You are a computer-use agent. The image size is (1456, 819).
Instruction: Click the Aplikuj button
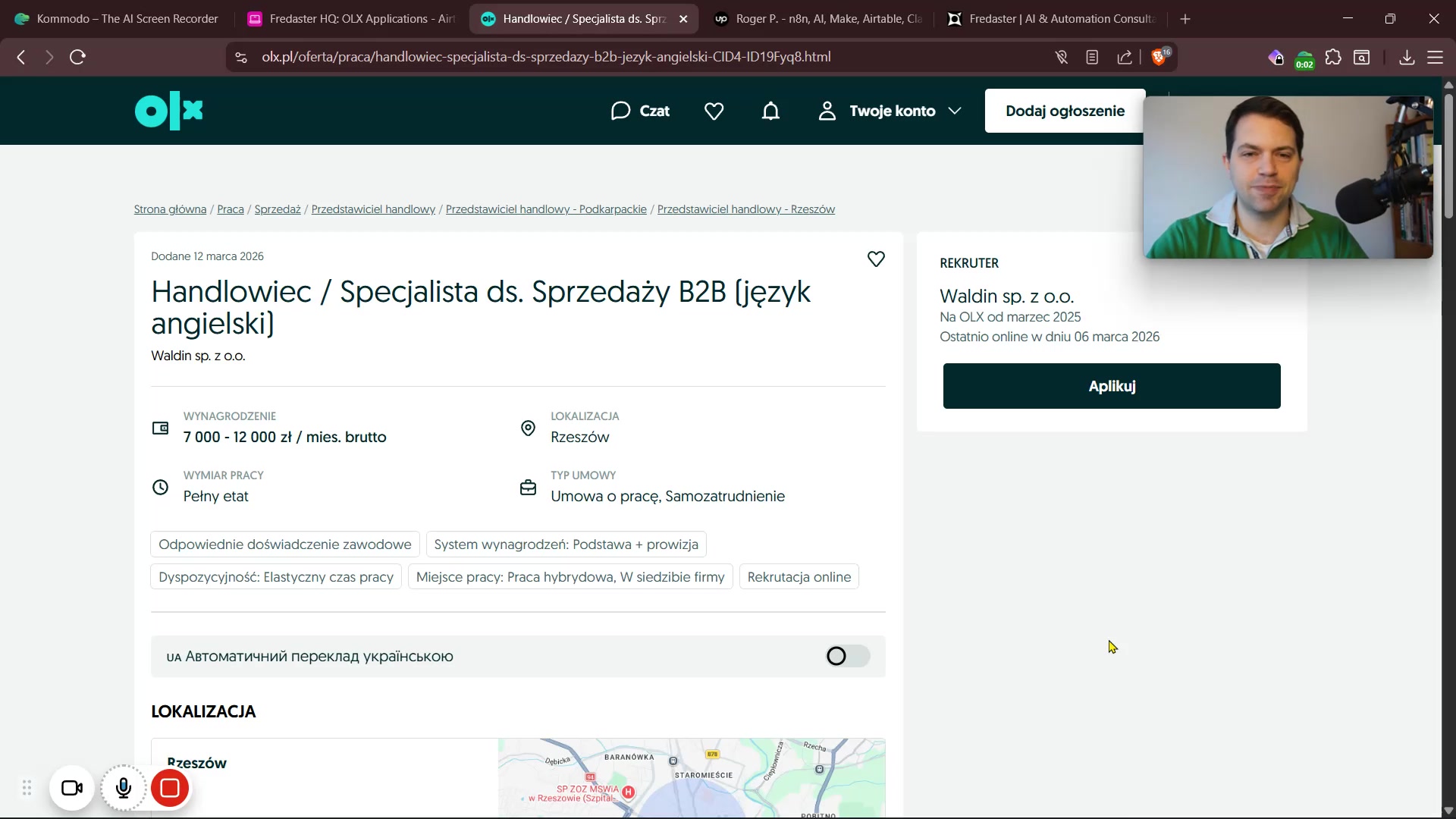[x=1111, y=386]
